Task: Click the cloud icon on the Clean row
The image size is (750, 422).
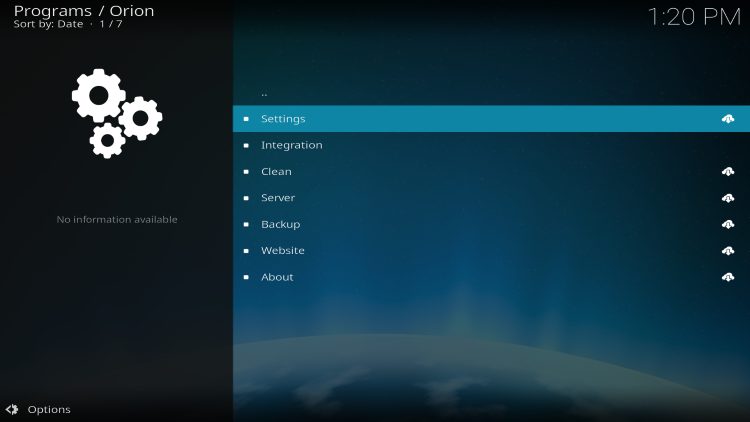Action: [728, 171]
